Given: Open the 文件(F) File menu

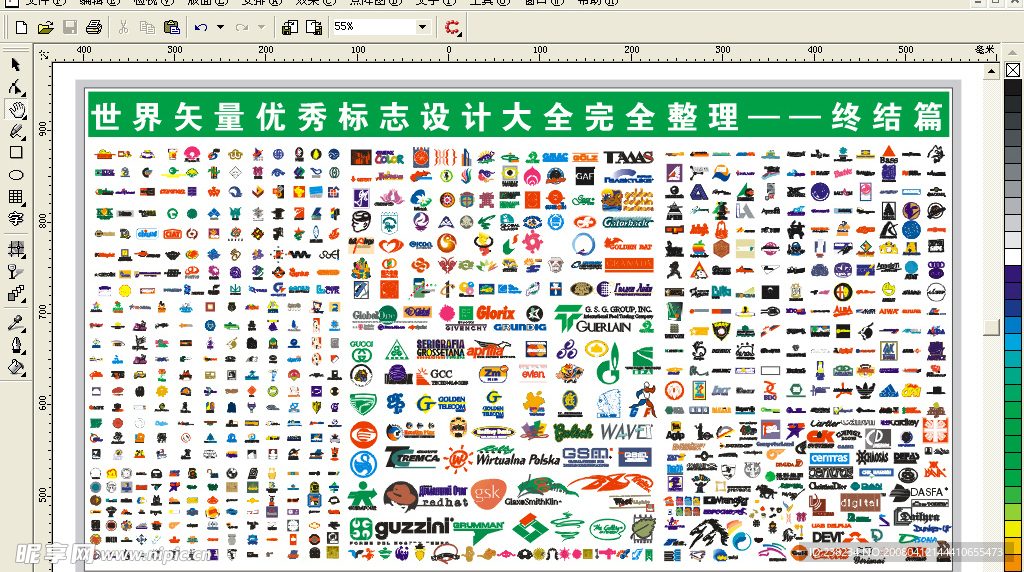Looking at the screenshot, I should 44,2.
